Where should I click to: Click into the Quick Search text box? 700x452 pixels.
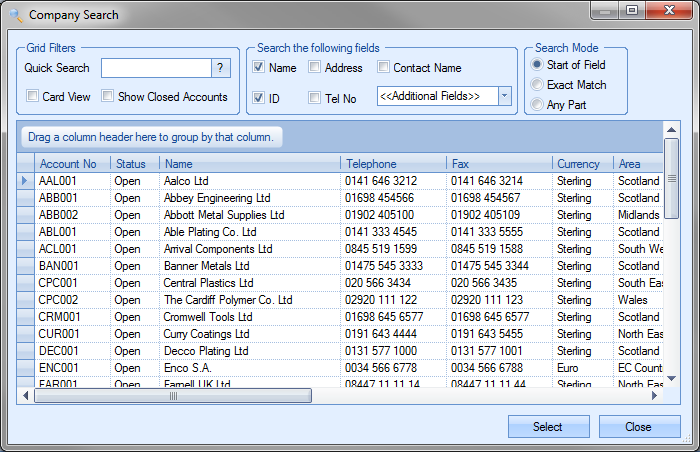155,68
